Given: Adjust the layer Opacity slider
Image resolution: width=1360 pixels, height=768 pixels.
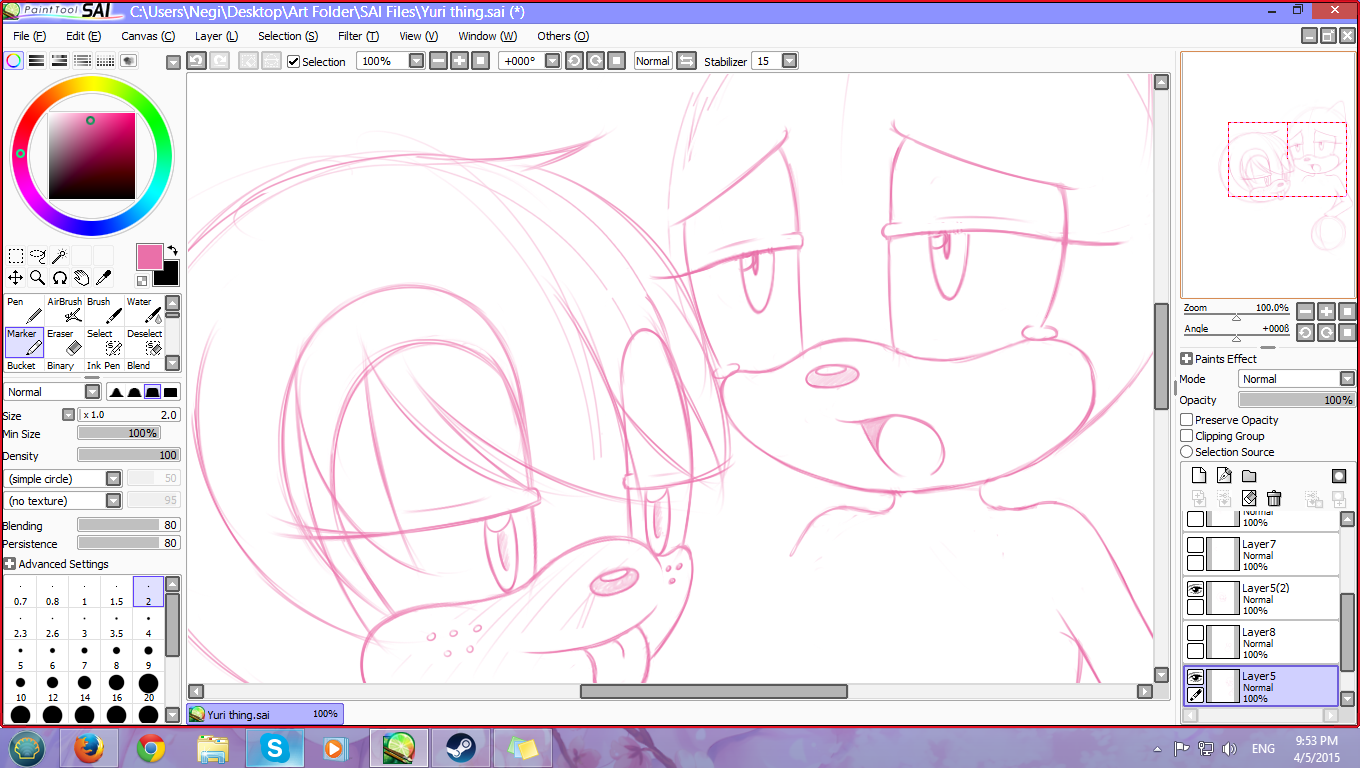Looking at the screenshot, I should (1296, 400).
